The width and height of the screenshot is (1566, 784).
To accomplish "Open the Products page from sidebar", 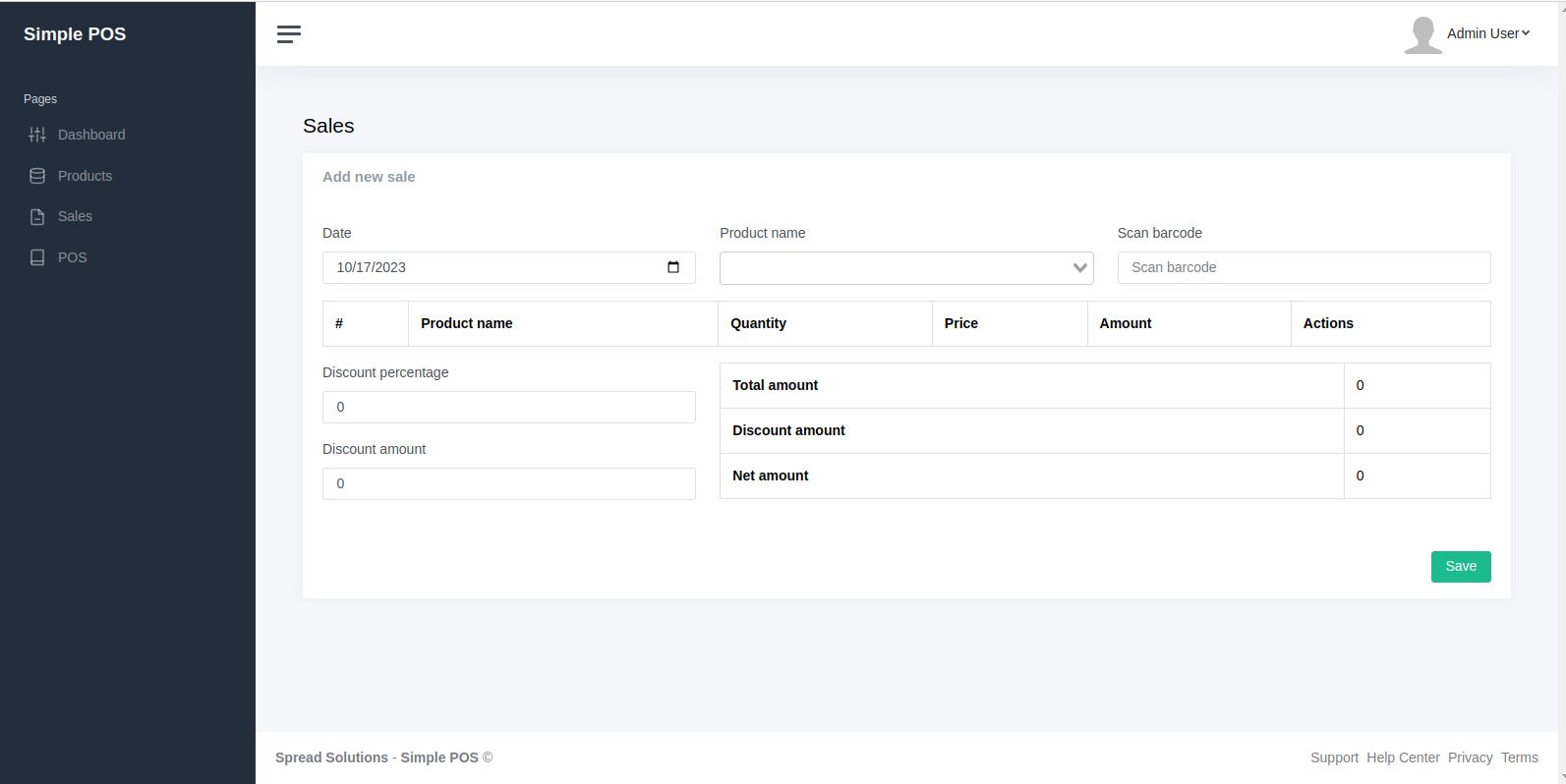I will 85,176.
